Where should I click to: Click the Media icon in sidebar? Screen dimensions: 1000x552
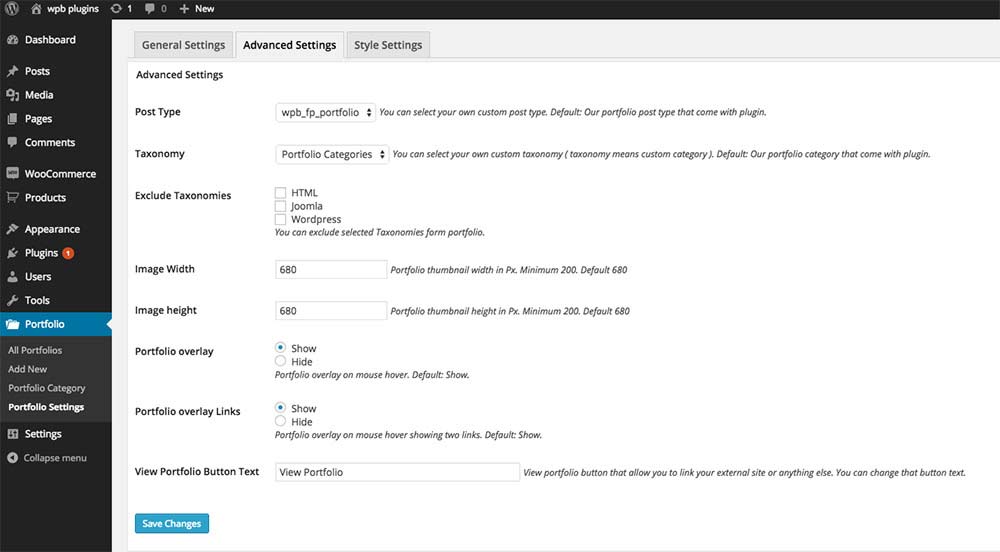click(x=13, y=95)
